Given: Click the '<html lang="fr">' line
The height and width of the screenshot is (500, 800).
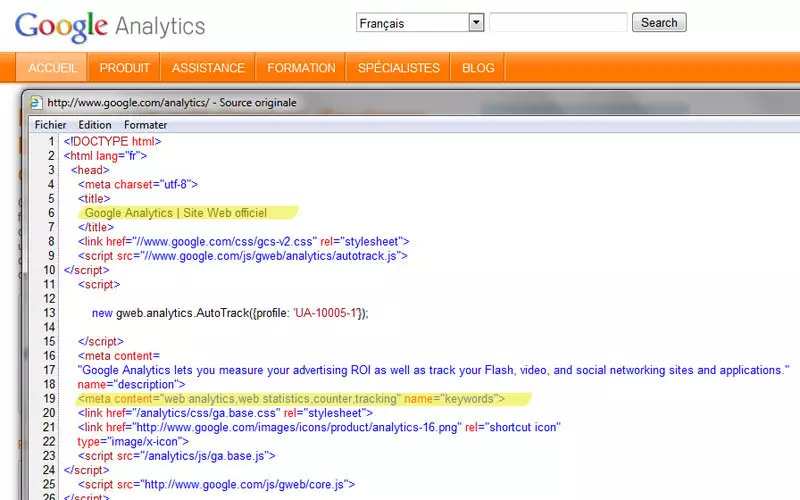Looking at the screenshot, I should 105,156.
